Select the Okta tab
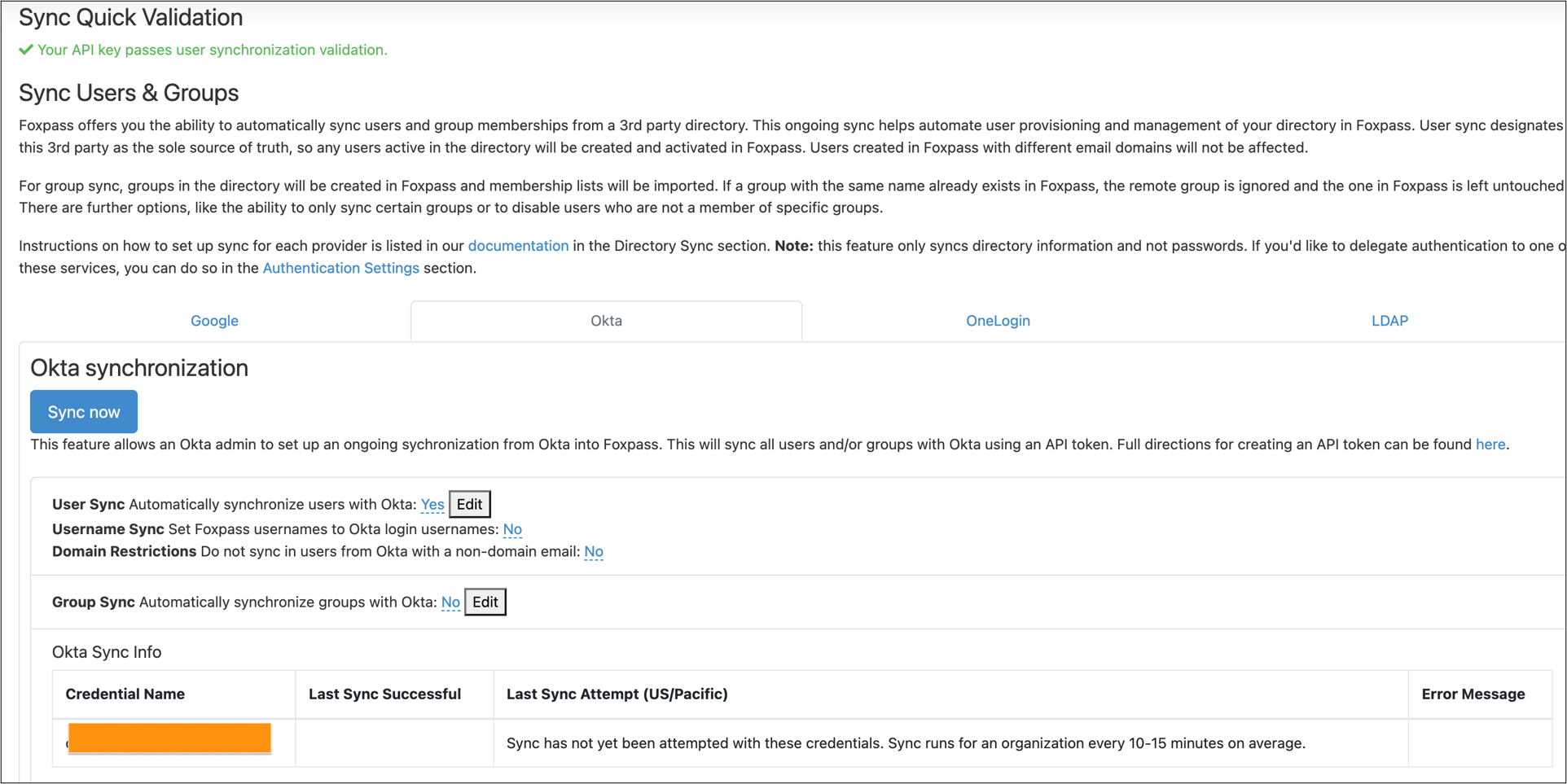This screenshot has width=1567, height=784. 606,321
